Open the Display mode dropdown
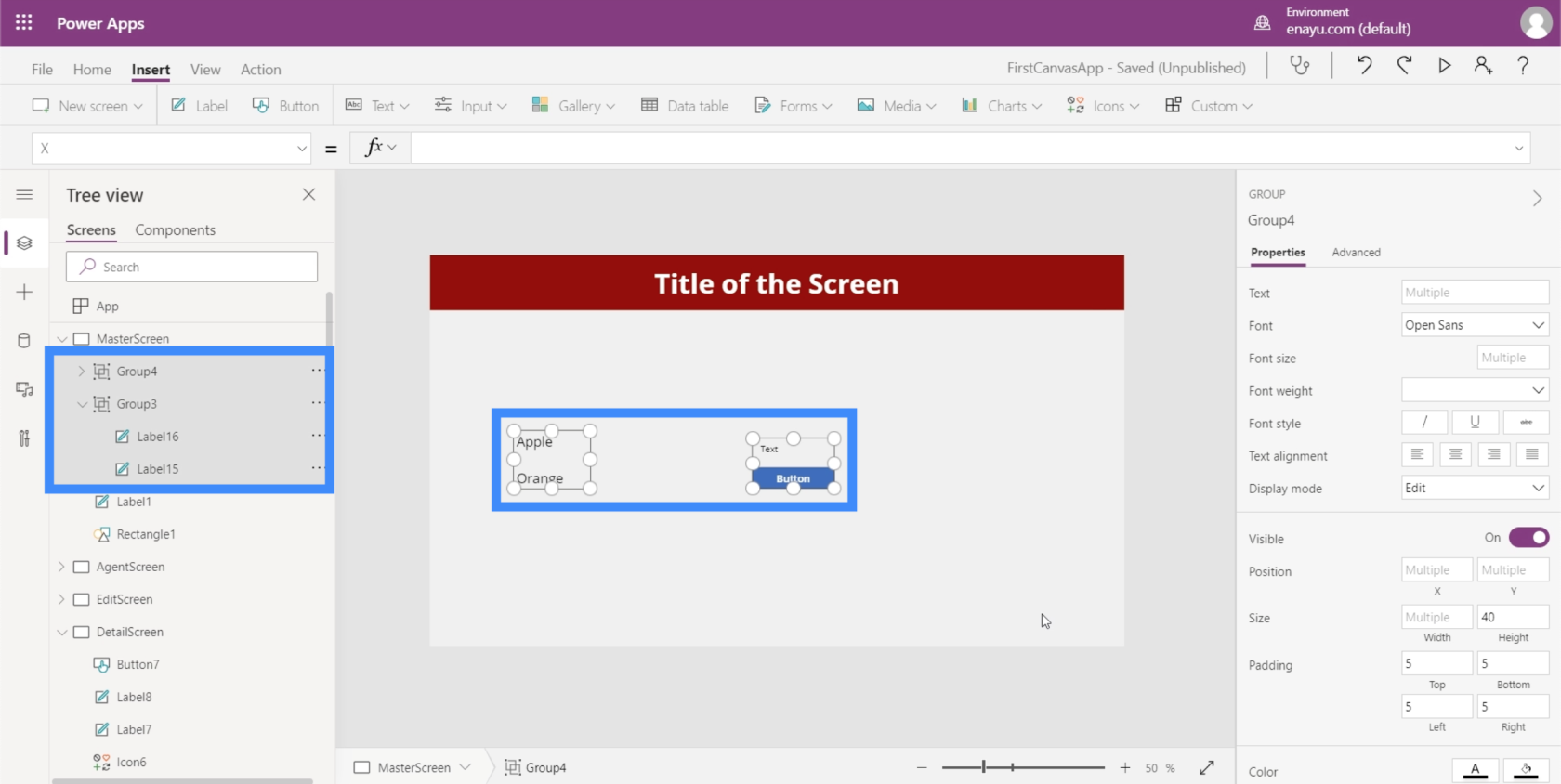The image size is (1561, 784). tap(1475, 488)
